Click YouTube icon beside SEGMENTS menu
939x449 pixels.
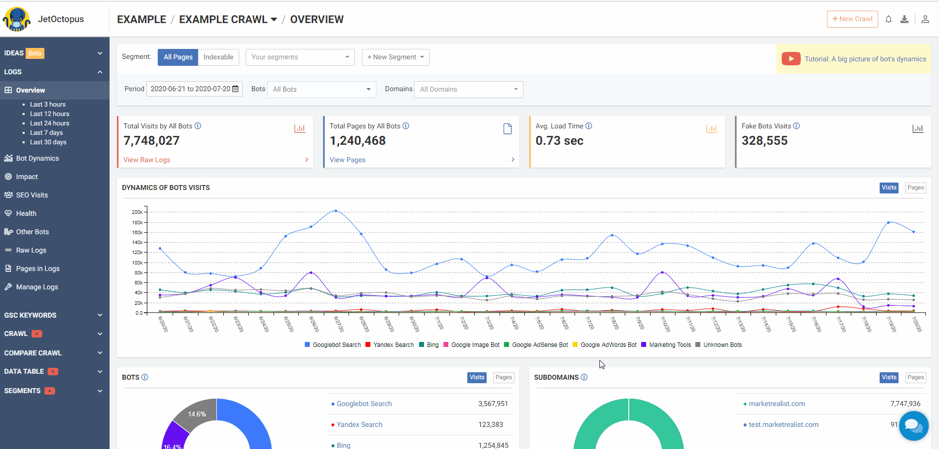click(50, 390)
